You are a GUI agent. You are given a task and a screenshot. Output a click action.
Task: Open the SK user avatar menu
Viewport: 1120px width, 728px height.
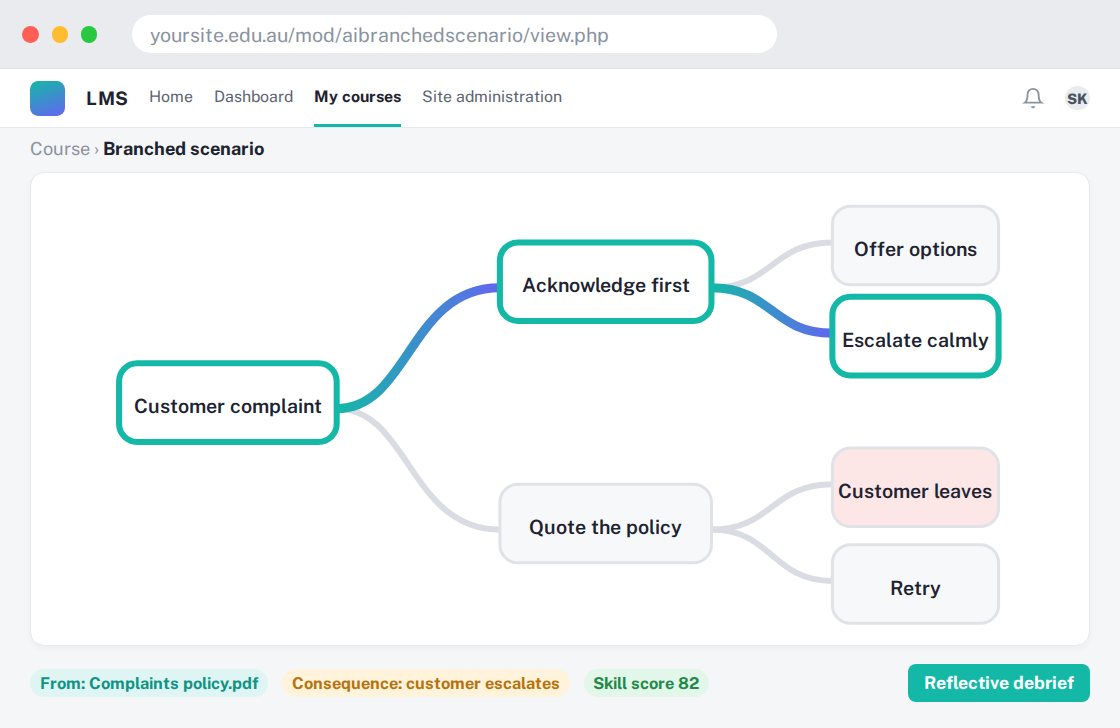1076,98
